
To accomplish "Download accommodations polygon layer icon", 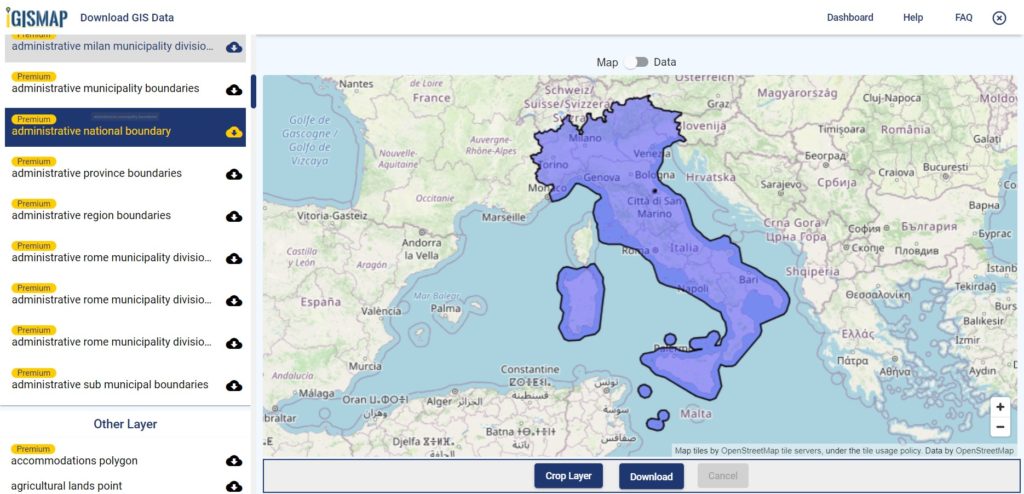I will tap(234, 461).
